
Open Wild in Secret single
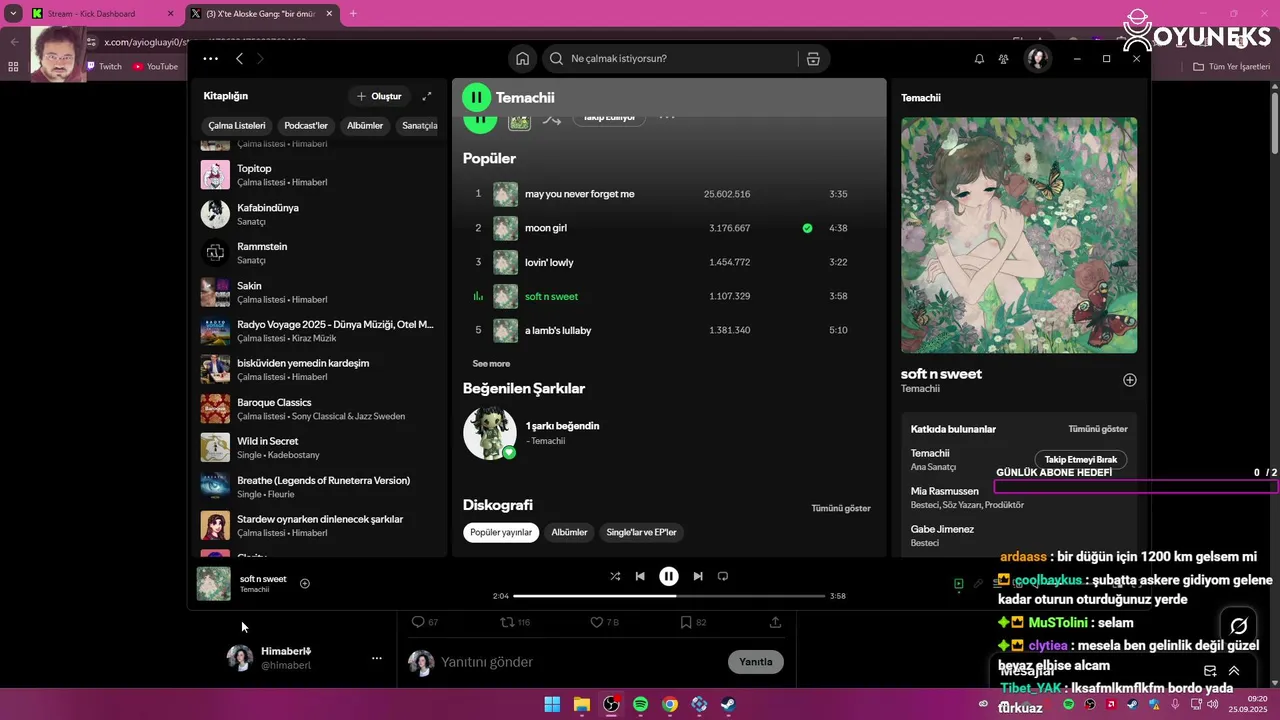point(318,448)
